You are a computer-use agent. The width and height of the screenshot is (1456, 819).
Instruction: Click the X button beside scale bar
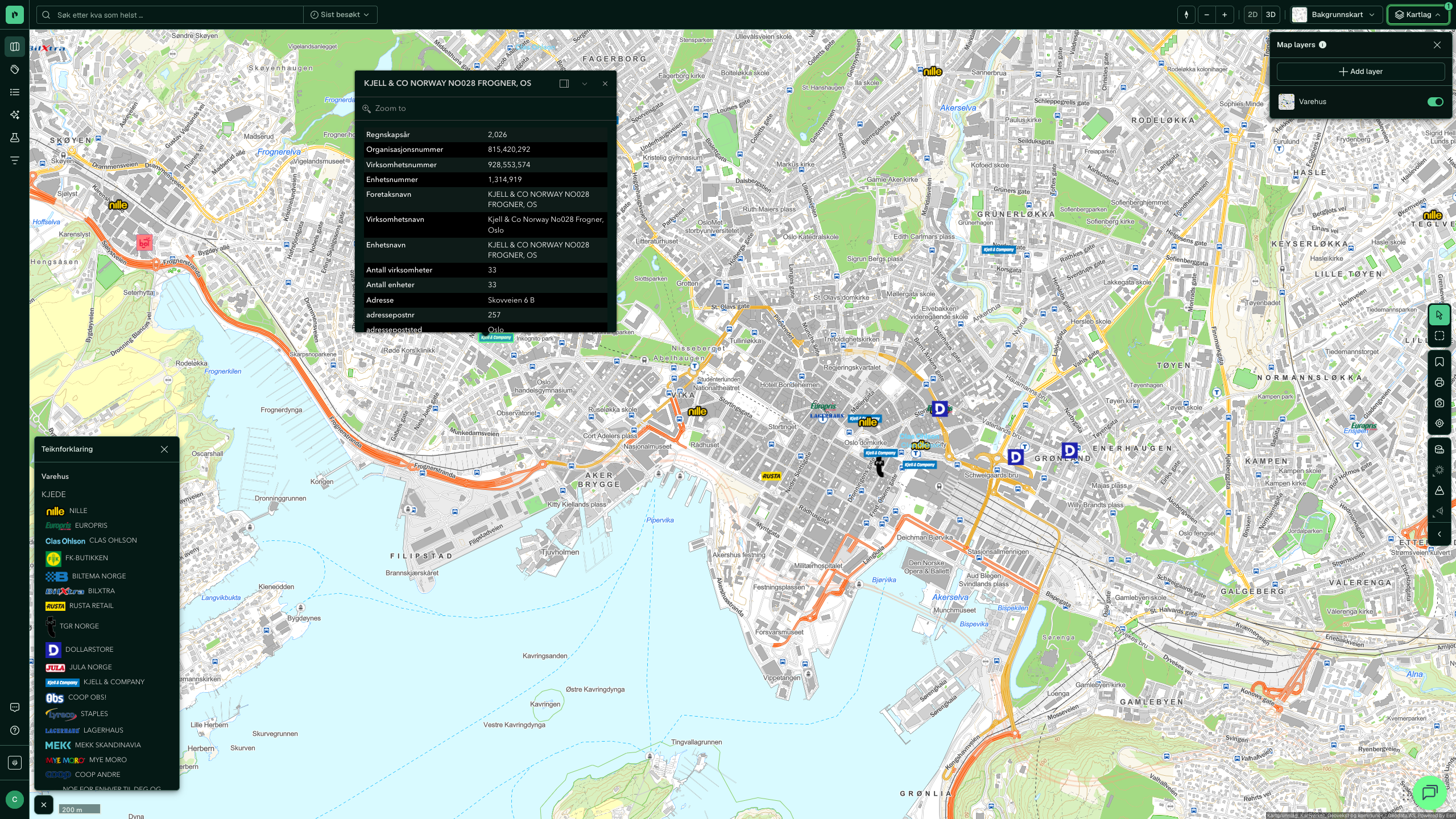44,805
